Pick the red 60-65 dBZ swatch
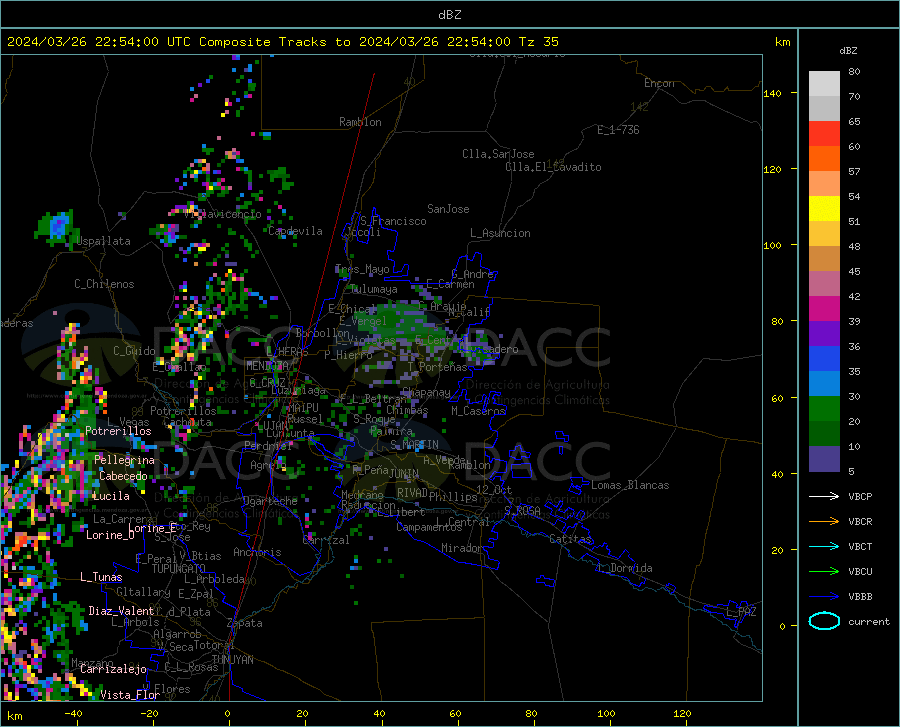Screen dimensions: 900x727 point(824,134)
